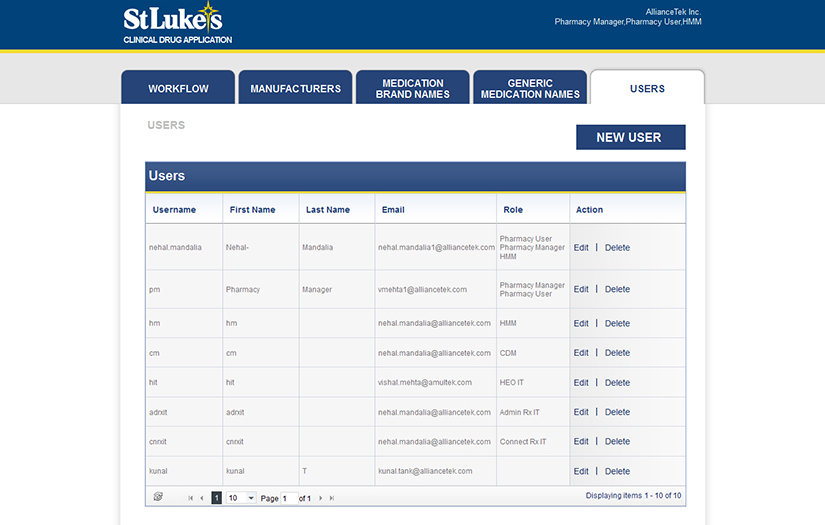The height and width of the screenshot is (525, 825).
Task: Delete the hit user
Action: click(617, 383)
